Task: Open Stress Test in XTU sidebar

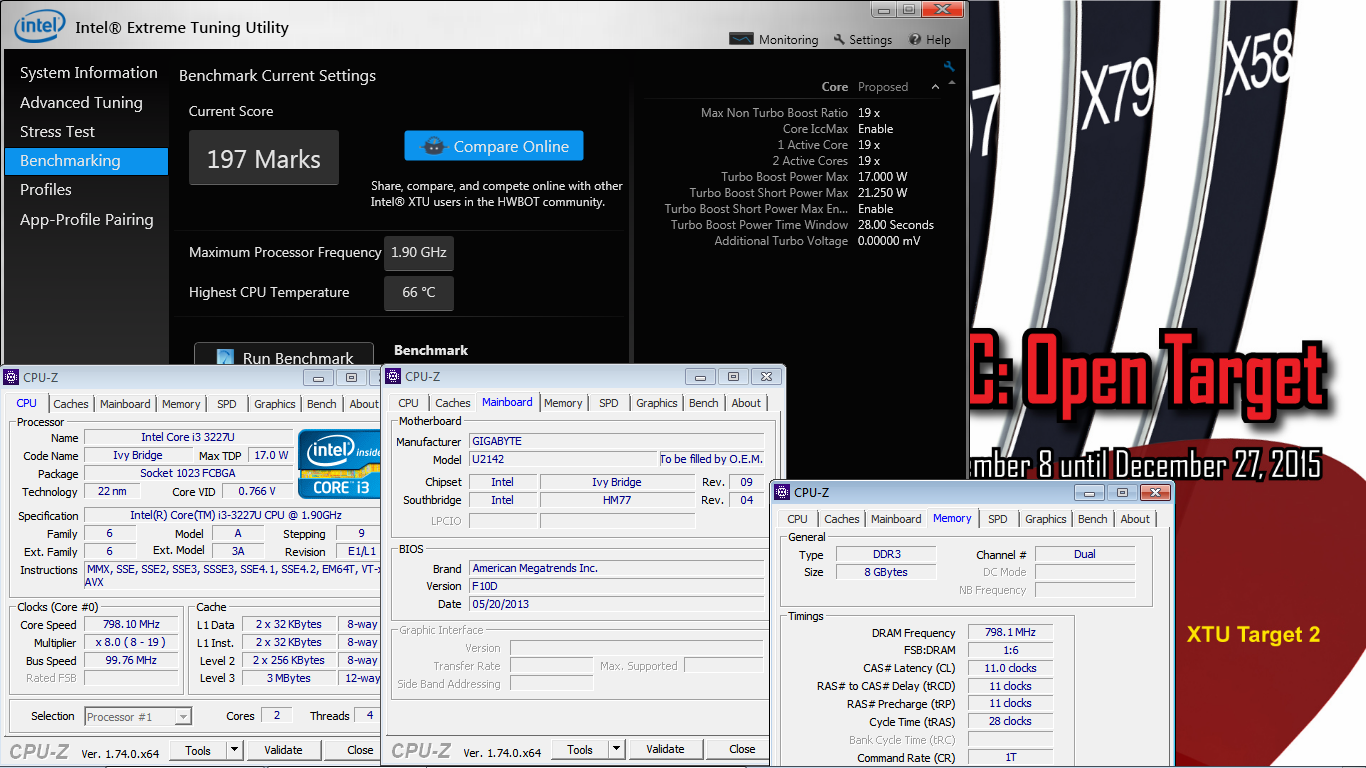Action: (x=57, y=131)
